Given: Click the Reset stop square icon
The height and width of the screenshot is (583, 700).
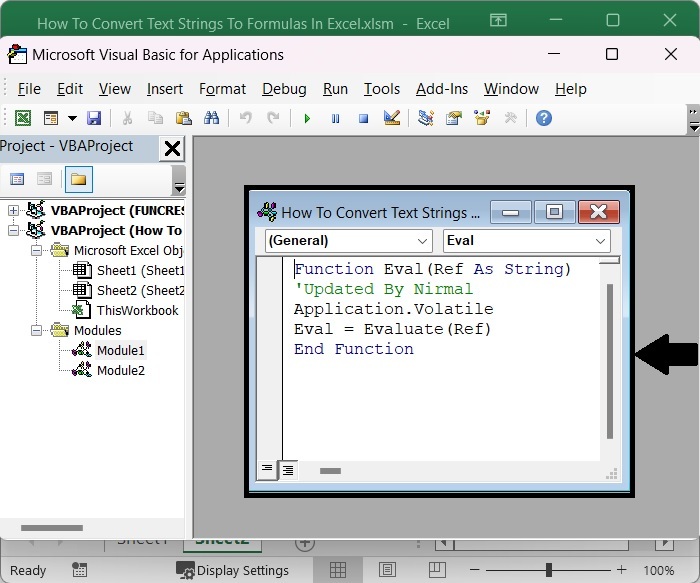Looking at the screenshot, I should point(363,118).
